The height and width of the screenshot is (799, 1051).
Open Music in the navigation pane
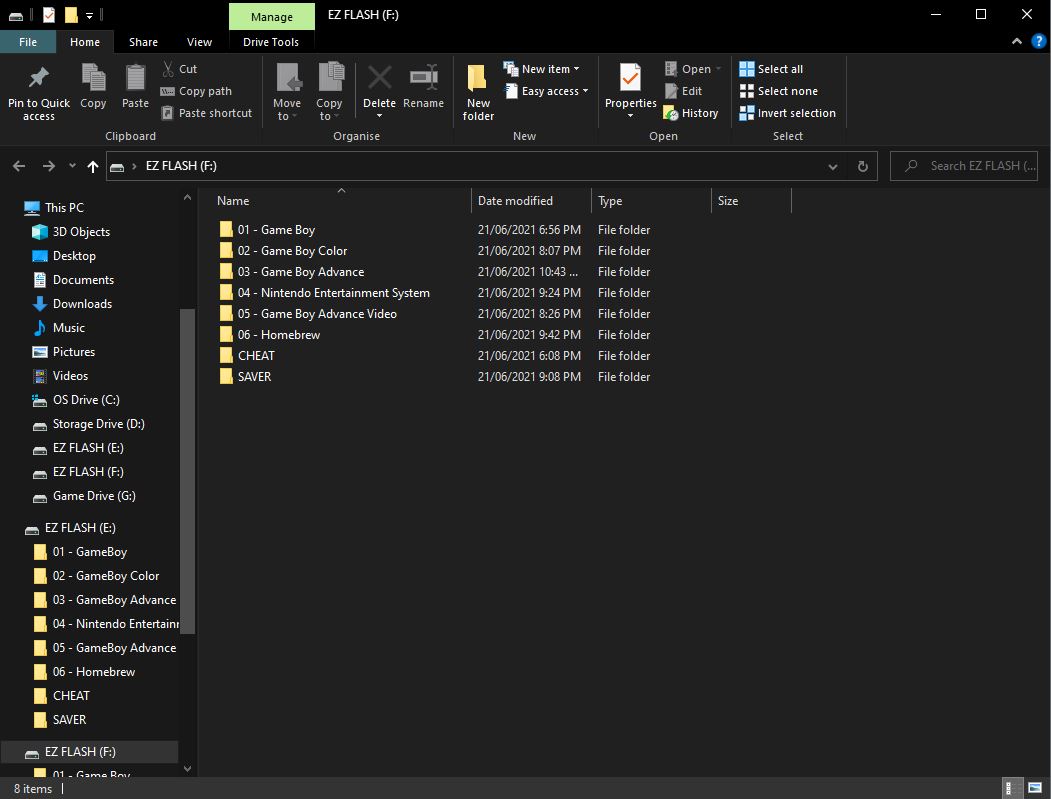(58, 328)
